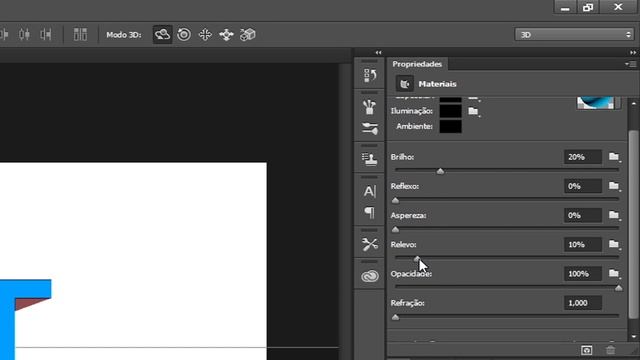This screenshot has width=640, height=360.
Task: Open the Brilho texture folder menu
Action: tap(614, 157)
